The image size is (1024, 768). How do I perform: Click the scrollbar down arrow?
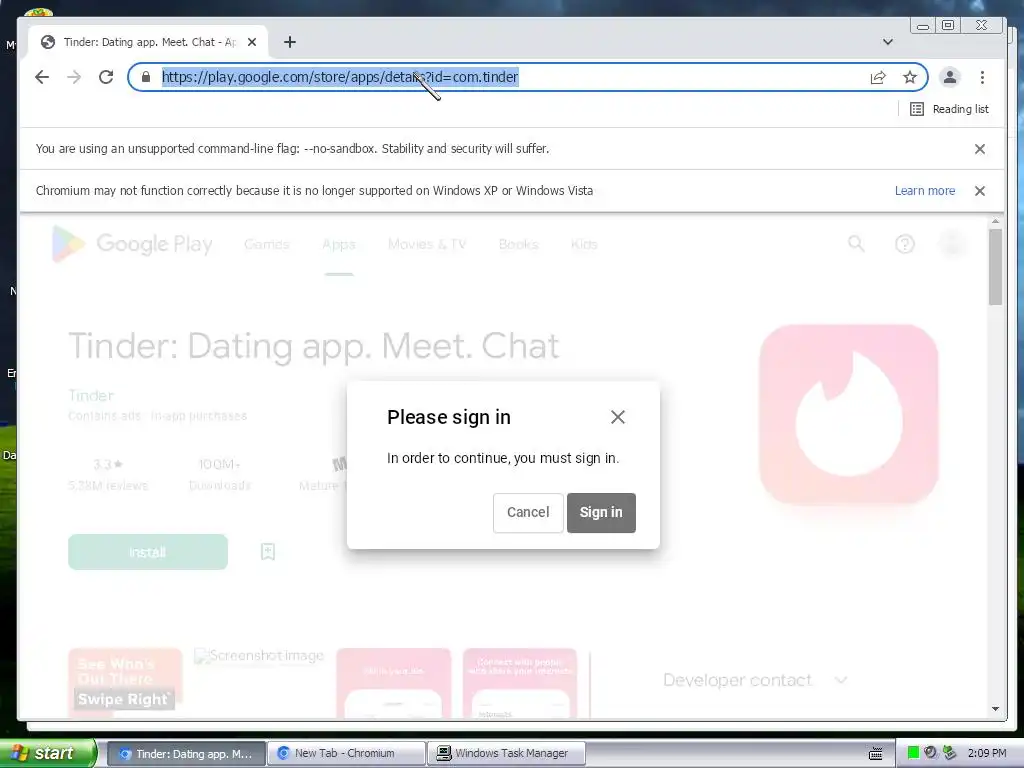995,709
